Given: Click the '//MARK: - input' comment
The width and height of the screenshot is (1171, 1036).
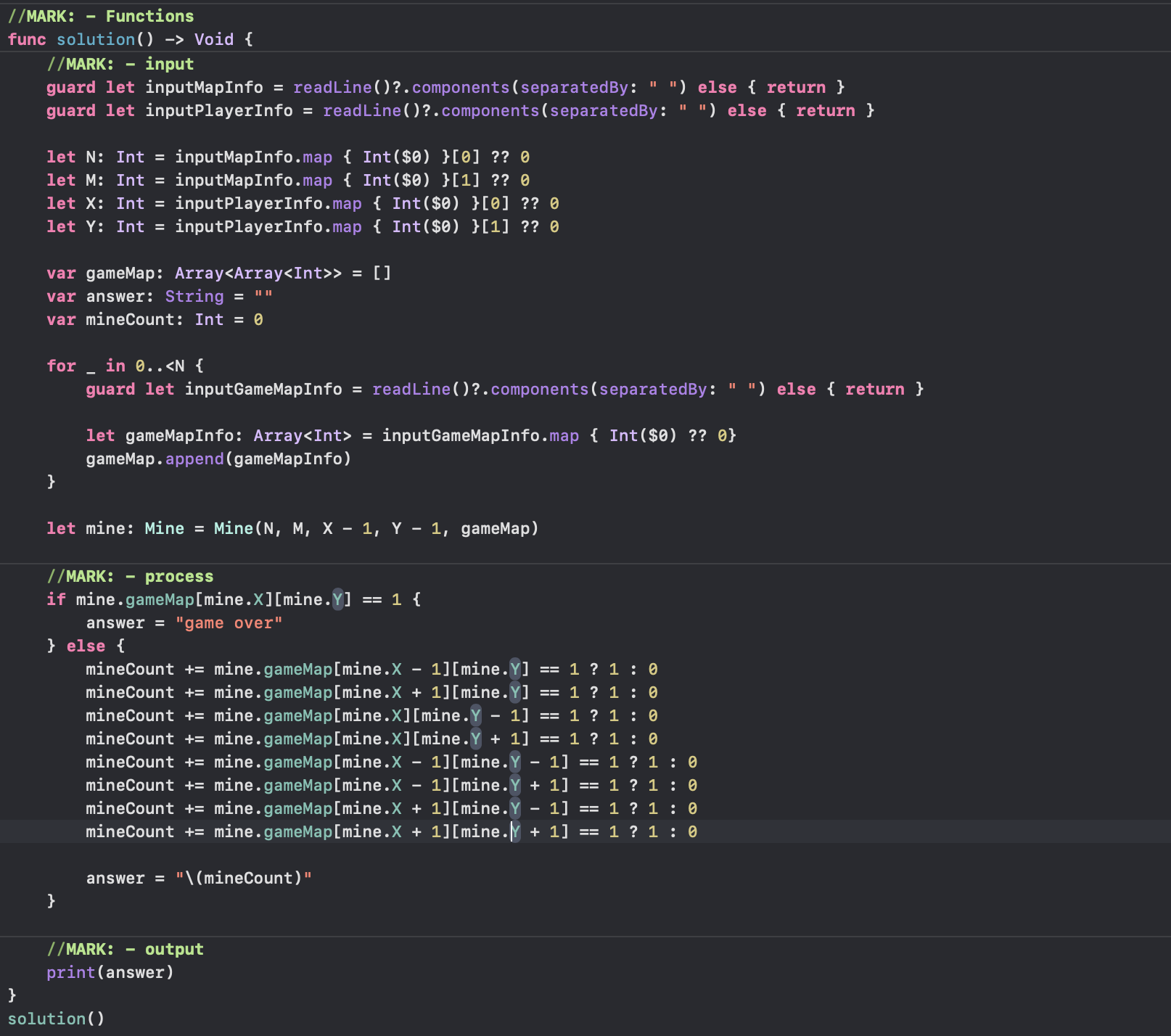Looking at the screenshot, I should click(120, 64).
